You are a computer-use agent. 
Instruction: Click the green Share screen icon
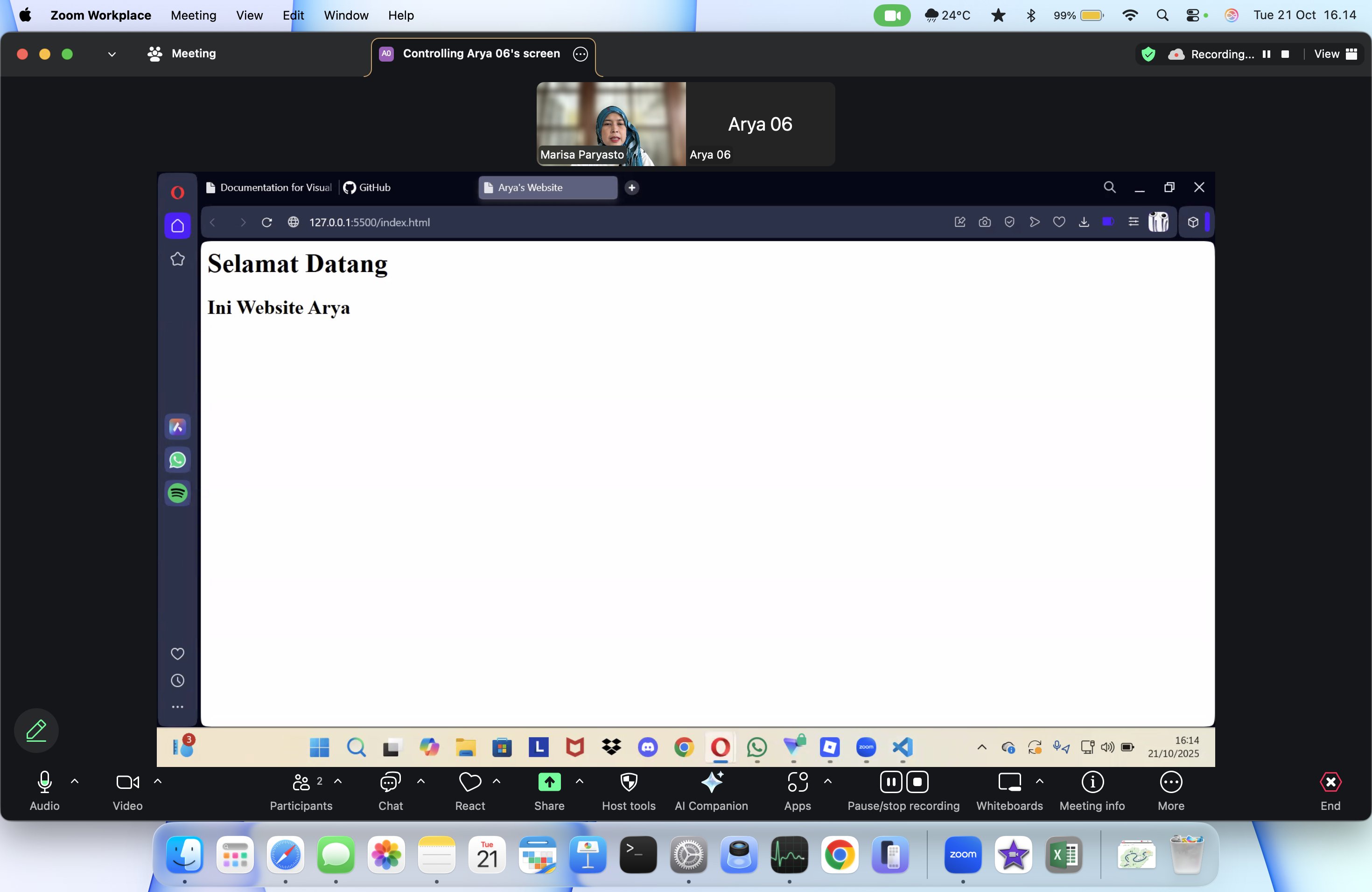point(549,782)
